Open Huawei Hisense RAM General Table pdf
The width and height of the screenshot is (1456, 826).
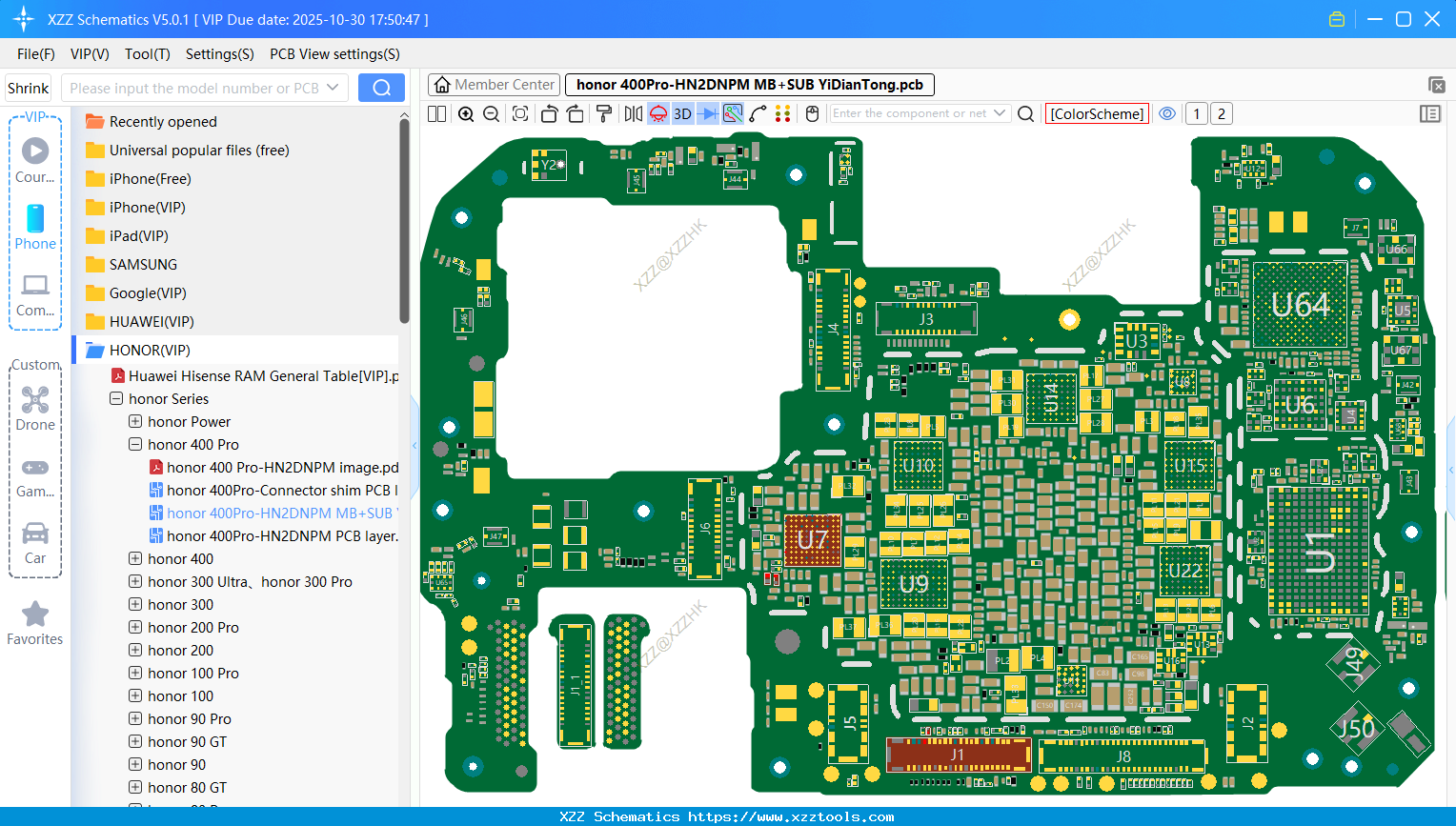coord(254,376)
